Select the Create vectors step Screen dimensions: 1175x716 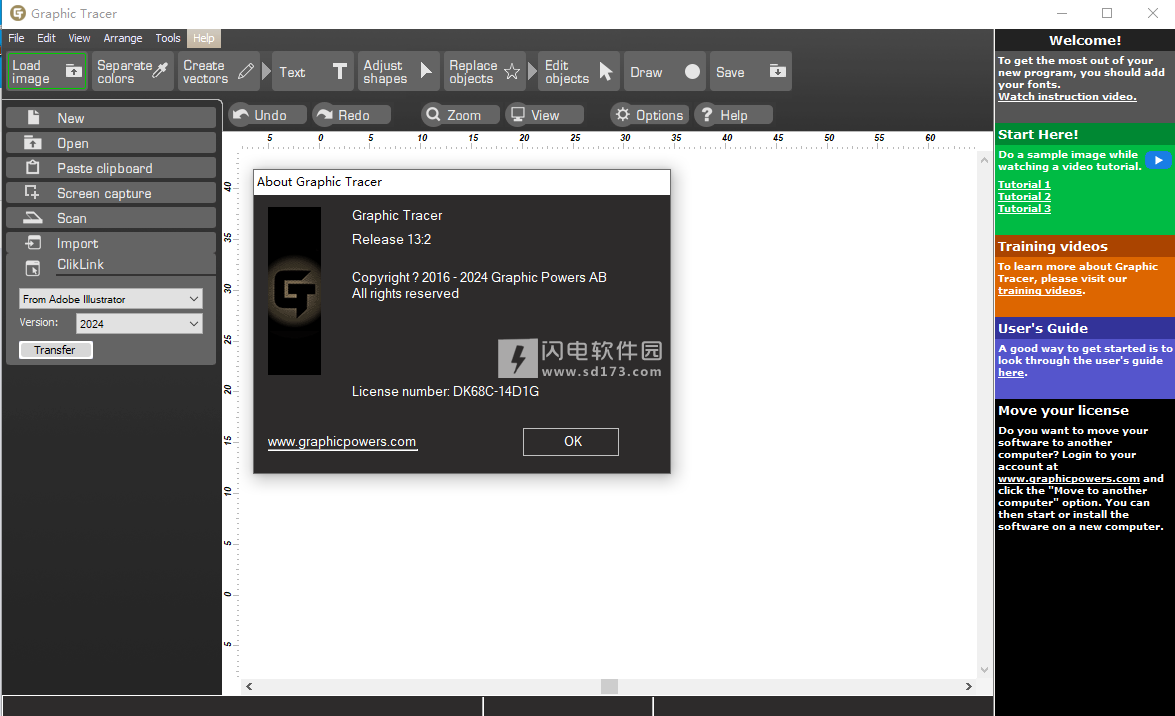point(219,71)
